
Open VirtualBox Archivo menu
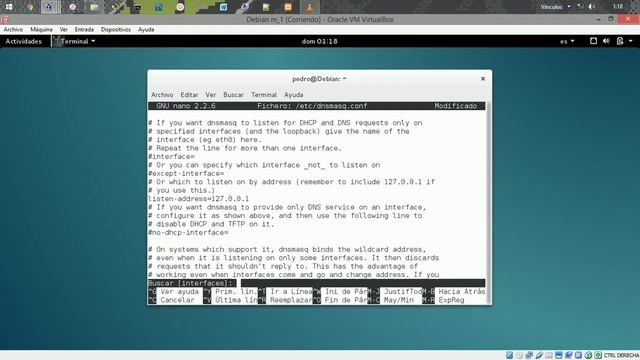[13, 29]
